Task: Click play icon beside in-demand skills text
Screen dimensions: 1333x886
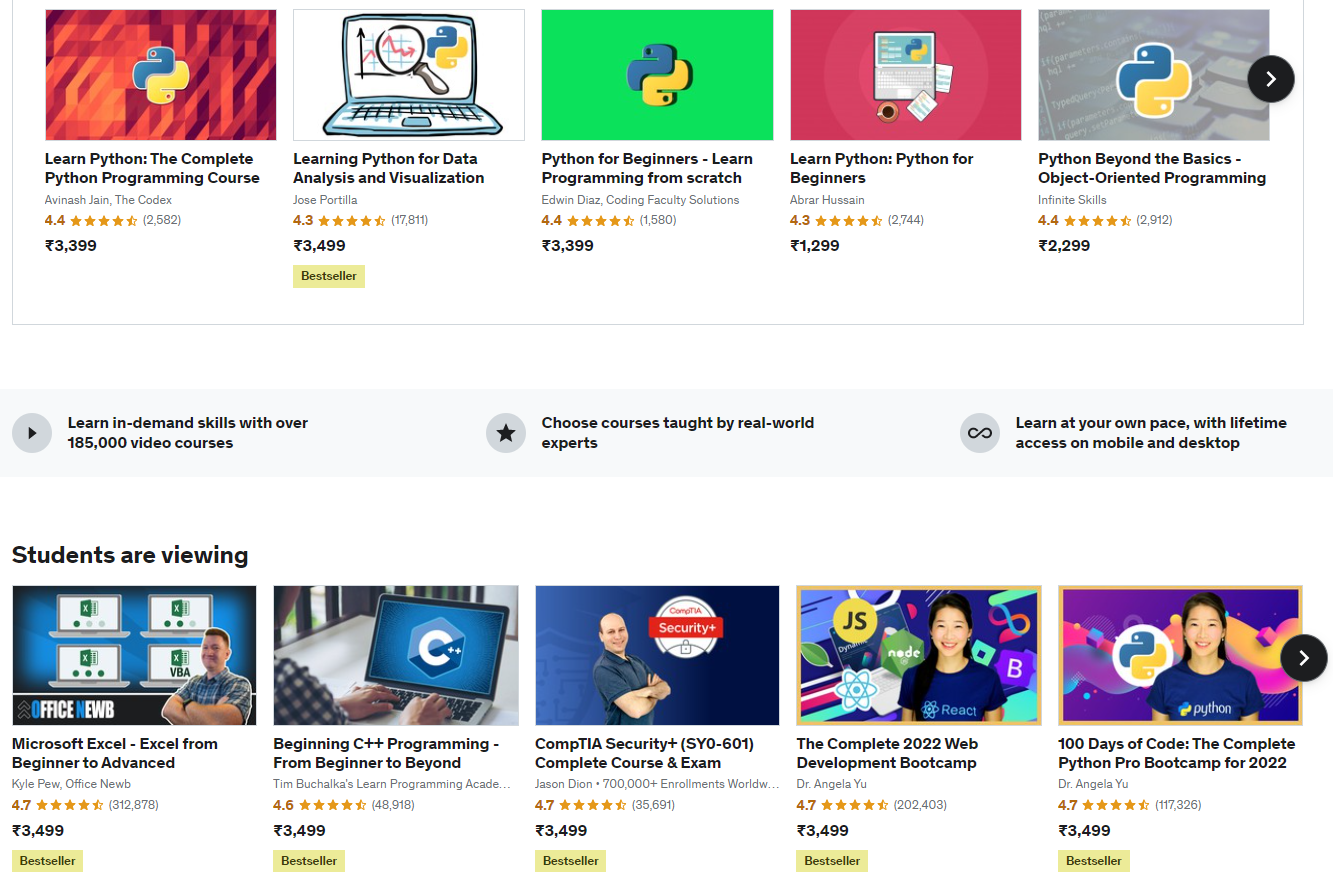Action: point(32,433)
